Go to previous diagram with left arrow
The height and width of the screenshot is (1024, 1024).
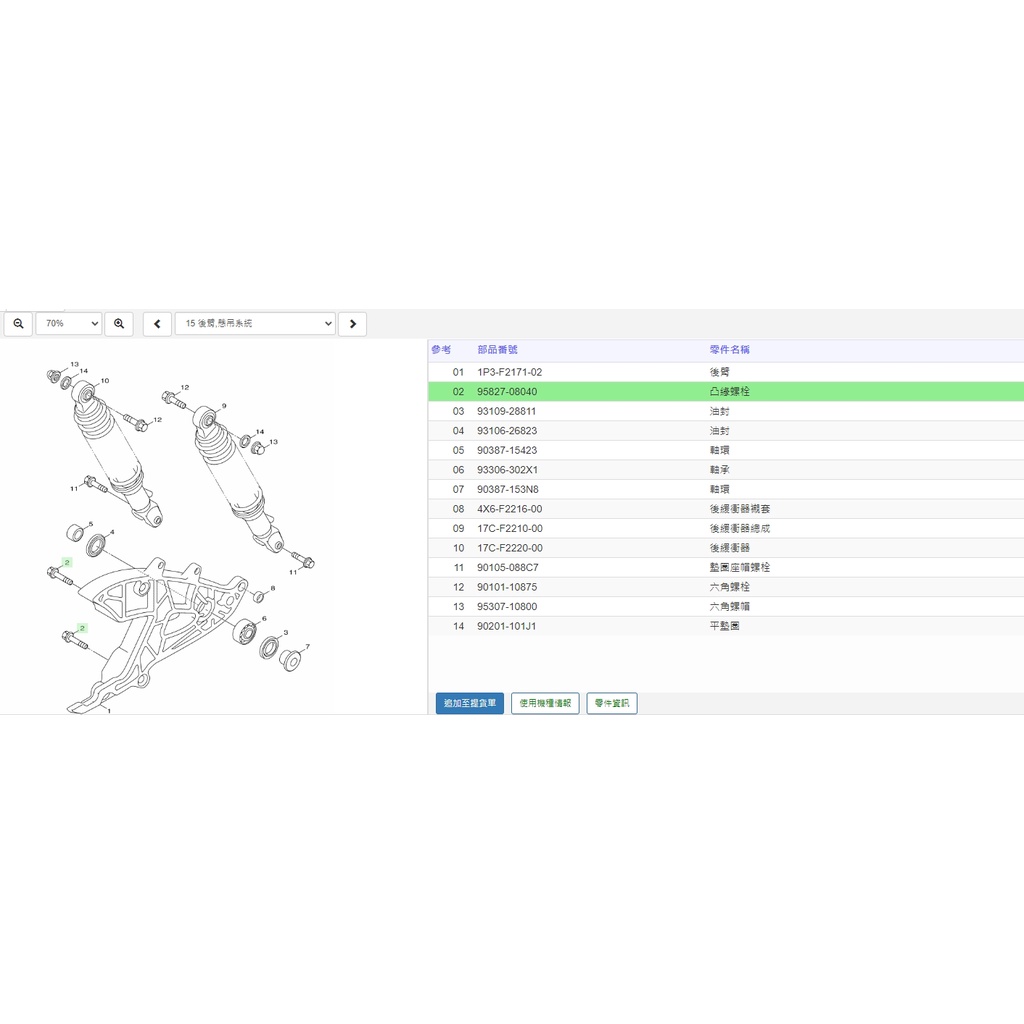[x=157, y=324]
